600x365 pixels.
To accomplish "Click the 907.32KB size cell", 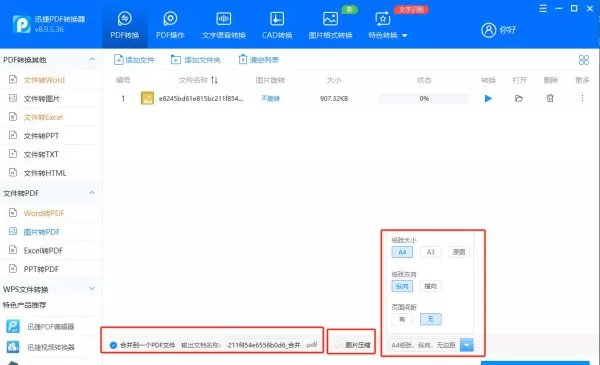I will click(334, 99).
